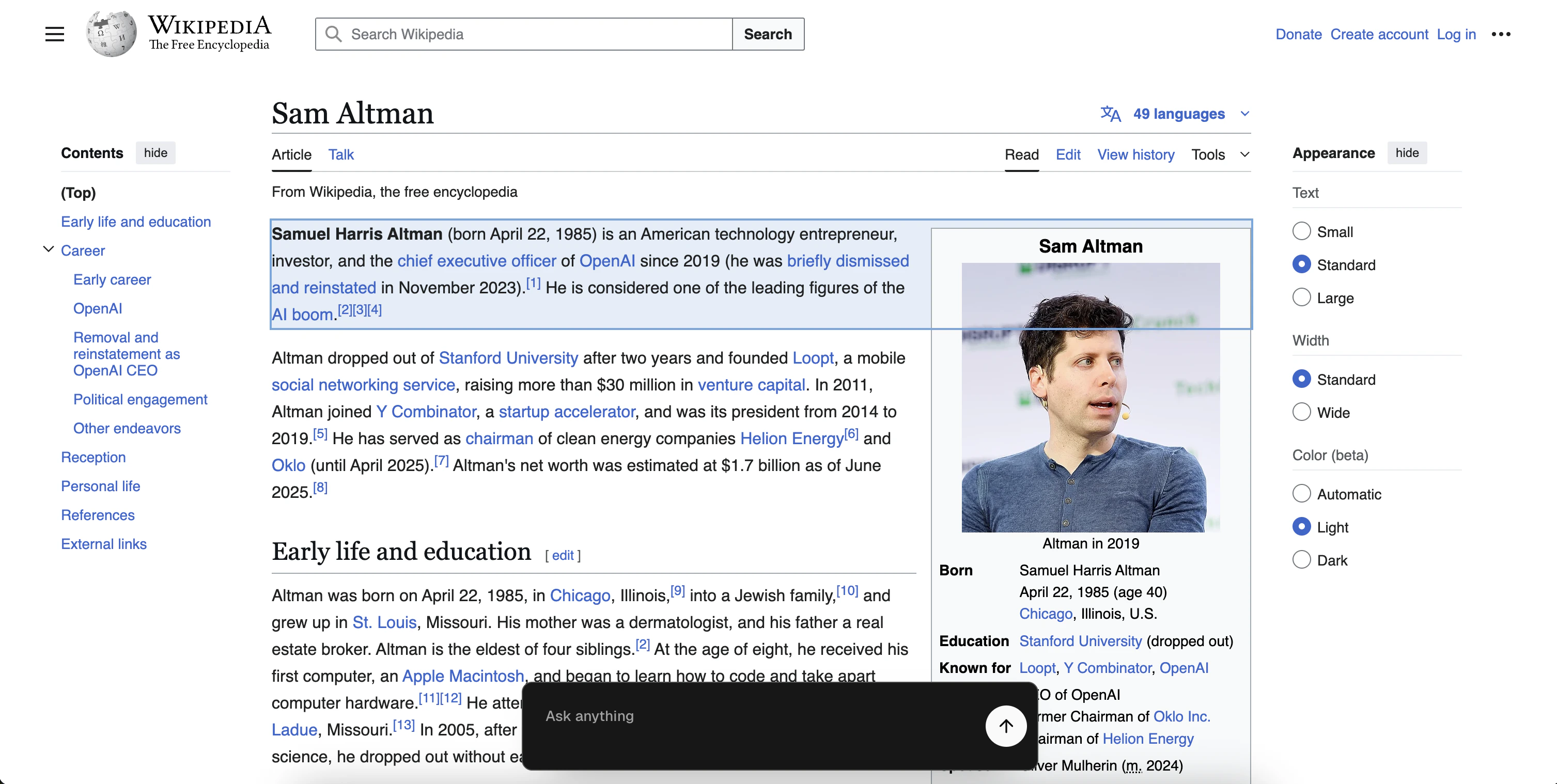Screen dimensions: 1557x784
Task: Jump to References in Contents
Action: (98, 515)
